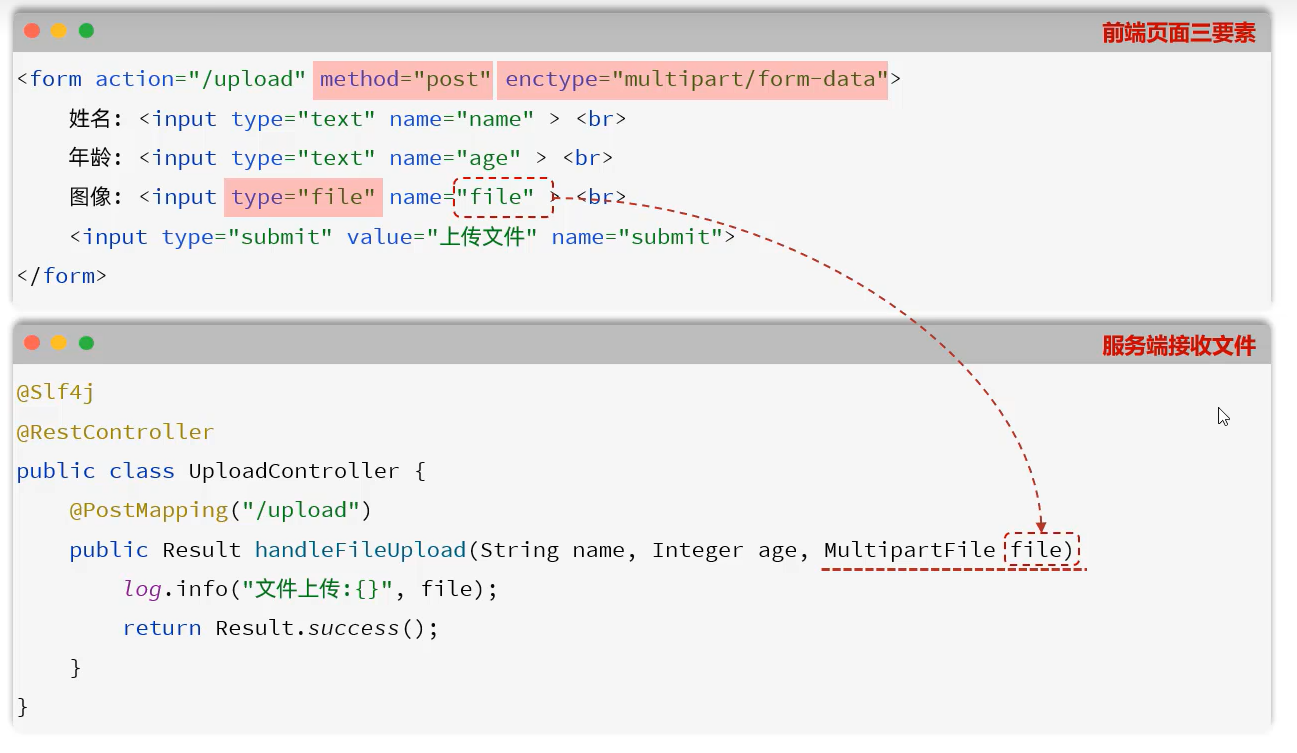Click the green dot in the server-side code window

[86, 343]
